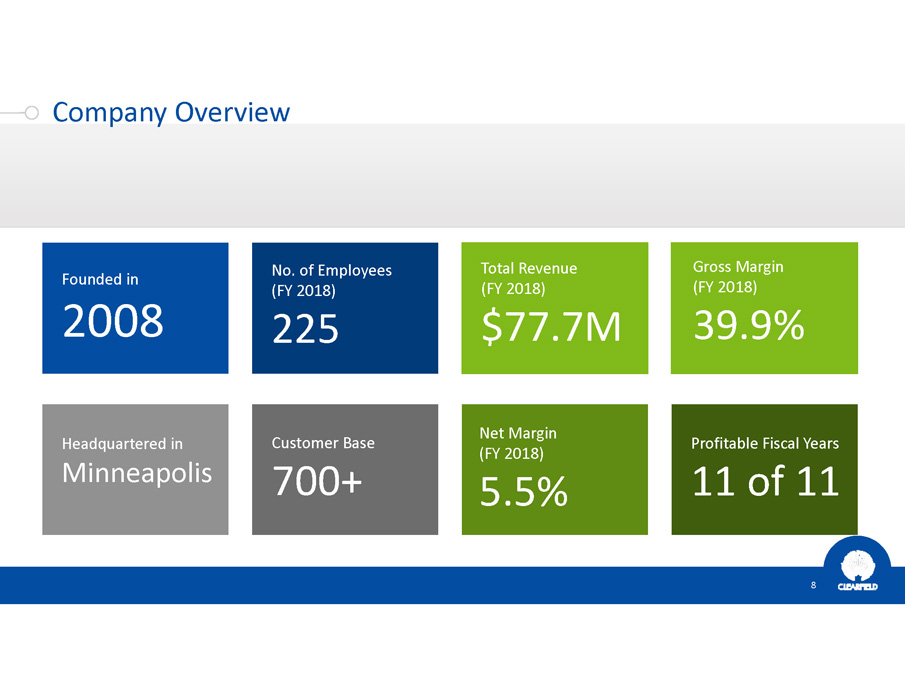Click the Minneapolis headquarters text

pyautogui.click(x=137, y=473)
